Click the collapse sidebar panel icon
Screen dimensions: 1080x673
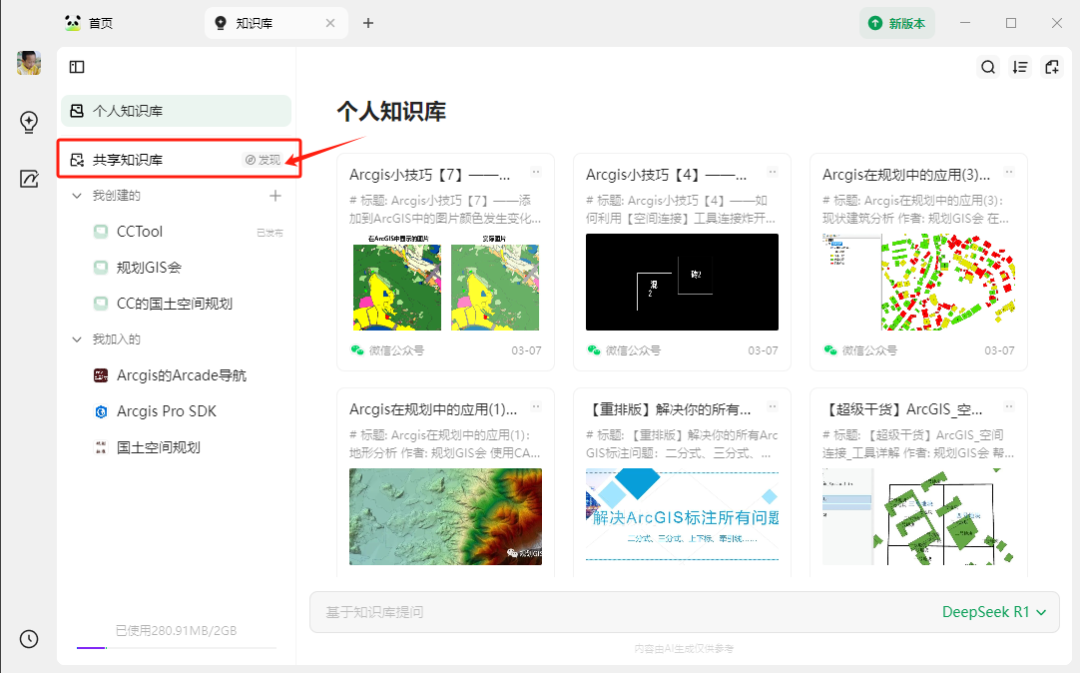(77, 66)
